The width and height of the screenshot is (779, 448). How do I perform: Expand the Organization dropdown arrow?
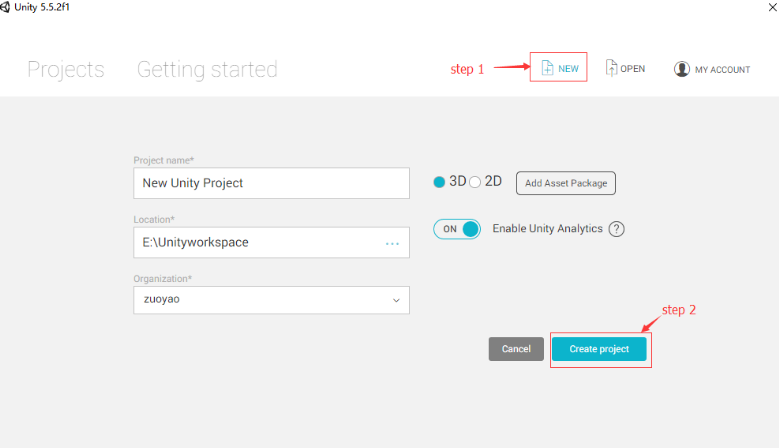(396, 300)
